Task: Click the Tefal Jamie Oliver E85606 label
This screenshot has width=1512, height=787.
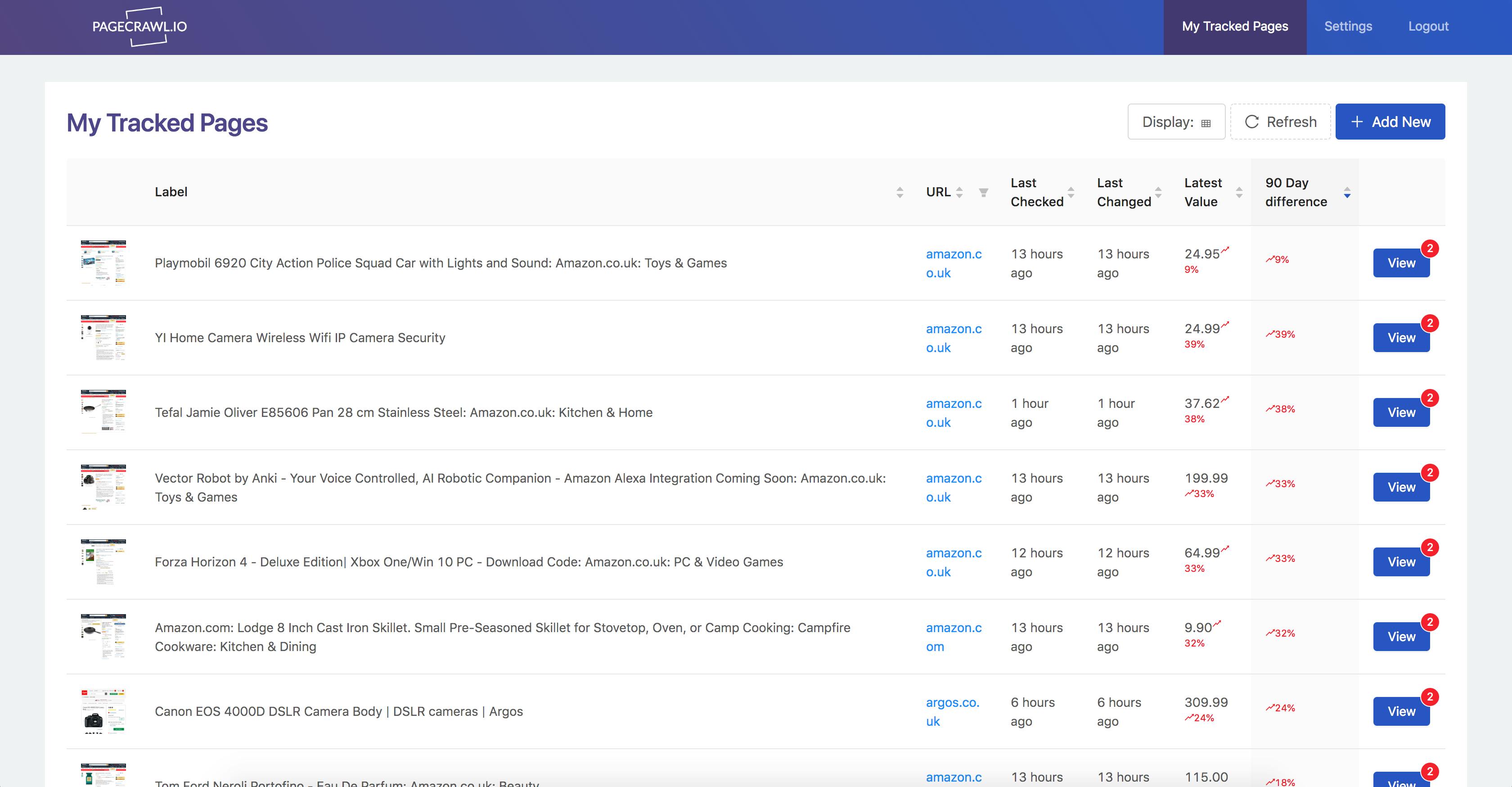Action: pyautogui.click(x=404, y=412)
